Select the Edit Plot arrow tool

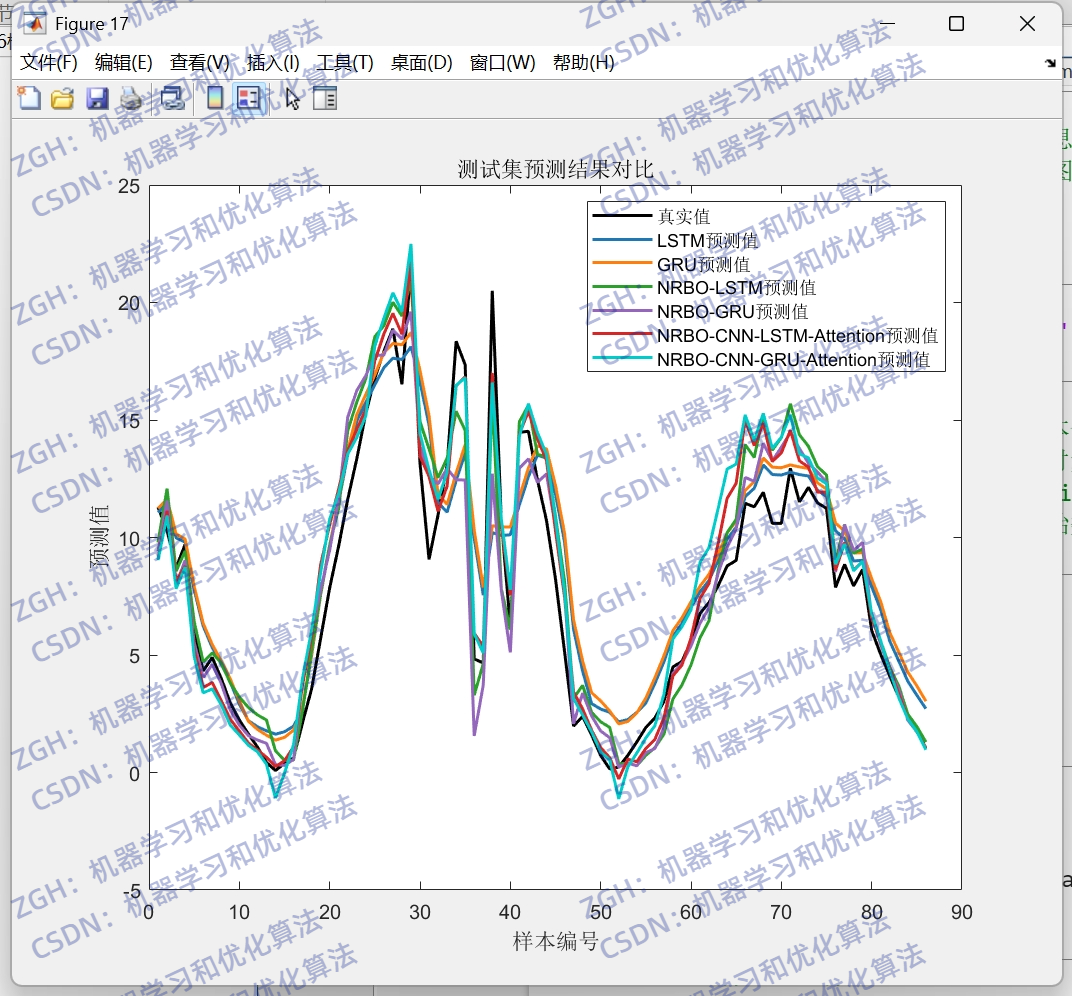tap(293, 99)
